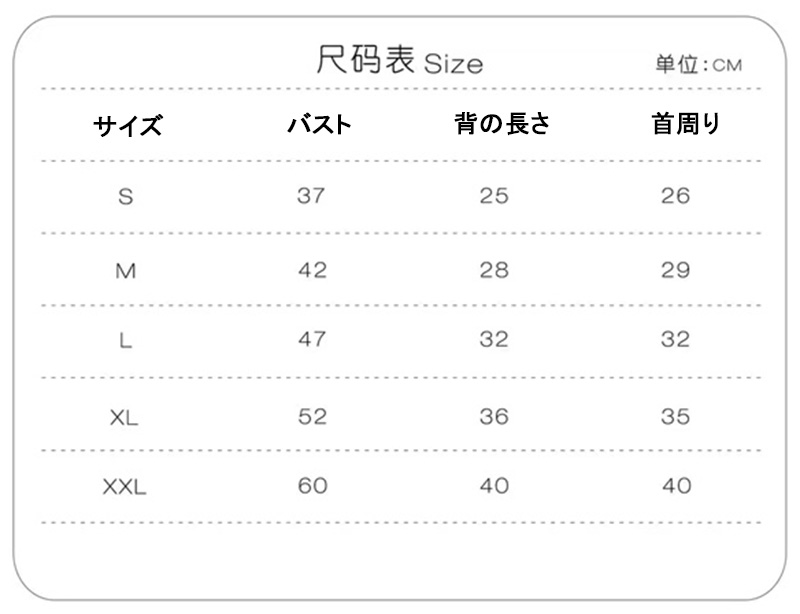This screenshot has height=614, width=800.
Task: Click neck value 29 for size M
Action: [x=676, y=270]
